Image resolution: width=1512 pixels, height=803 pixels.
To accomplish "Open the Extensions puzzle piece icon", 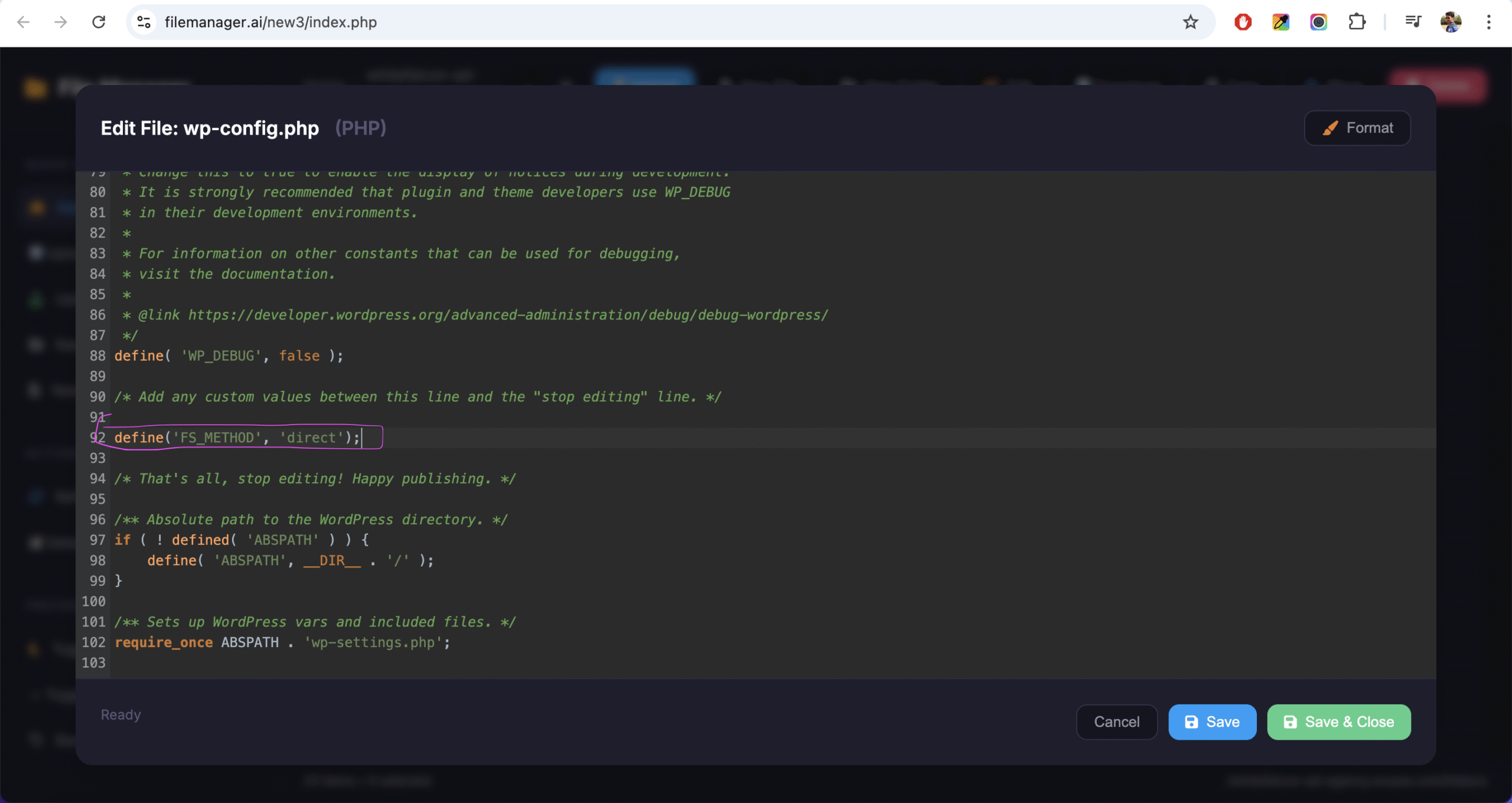I will (1357, 22).
